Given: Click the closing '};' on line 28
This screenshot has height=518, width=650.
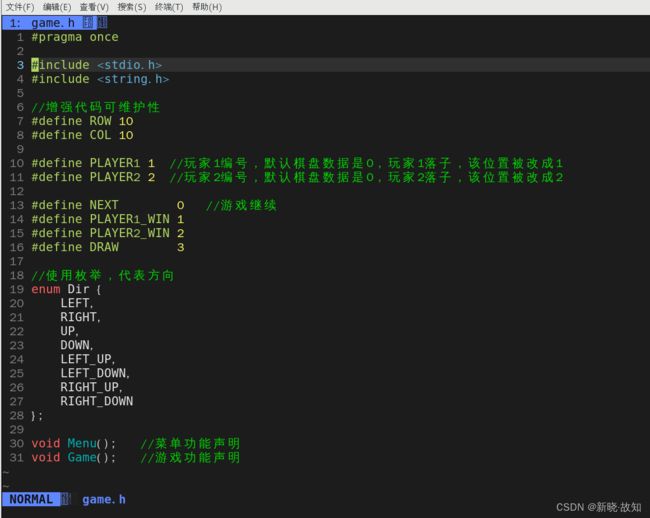Looking at the screenshot, I should 37,416.
